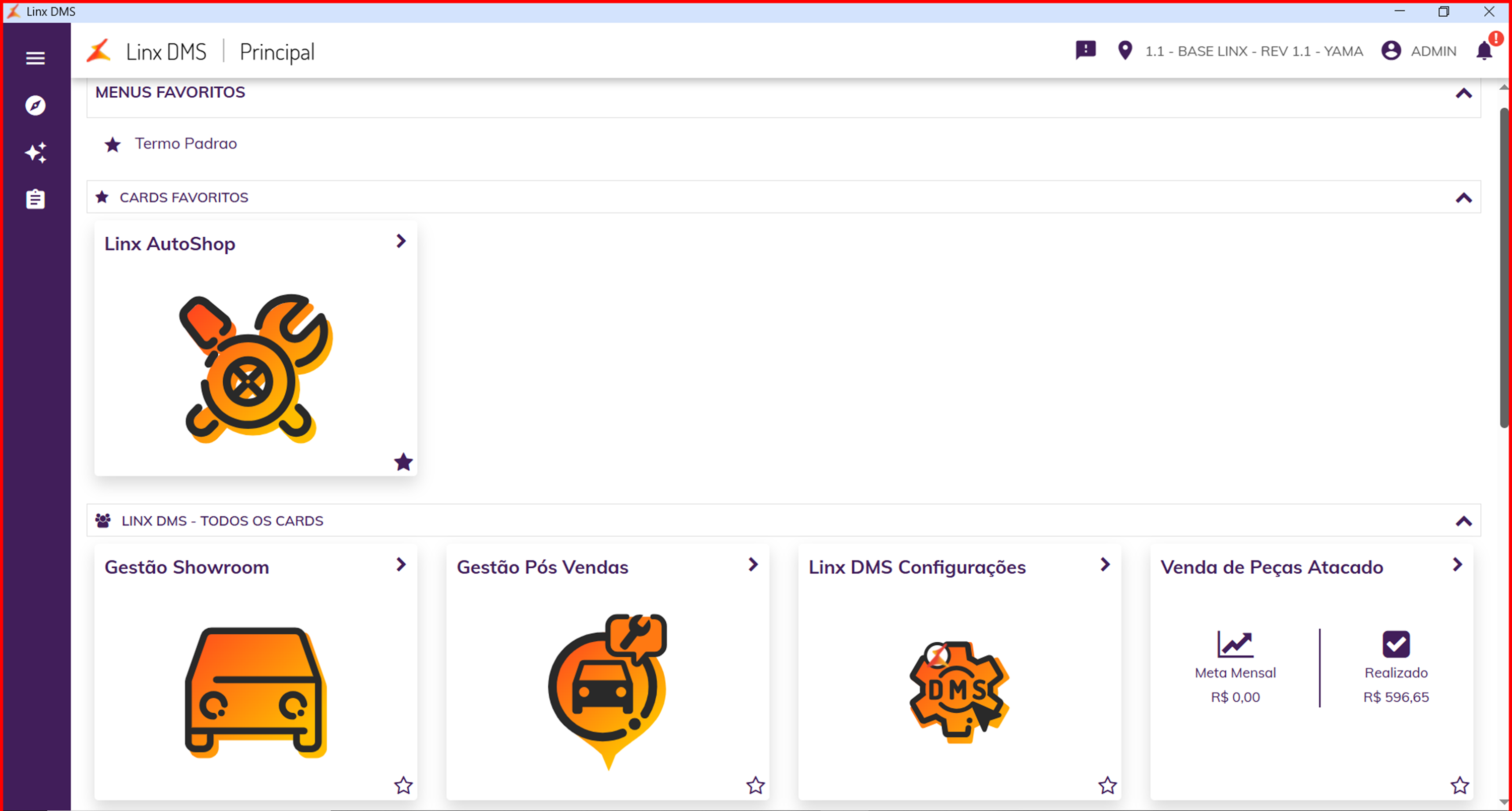Click the Gestão Showroom car thumbnail
Screen dimensions: 1512x811
tap(256, 693)
